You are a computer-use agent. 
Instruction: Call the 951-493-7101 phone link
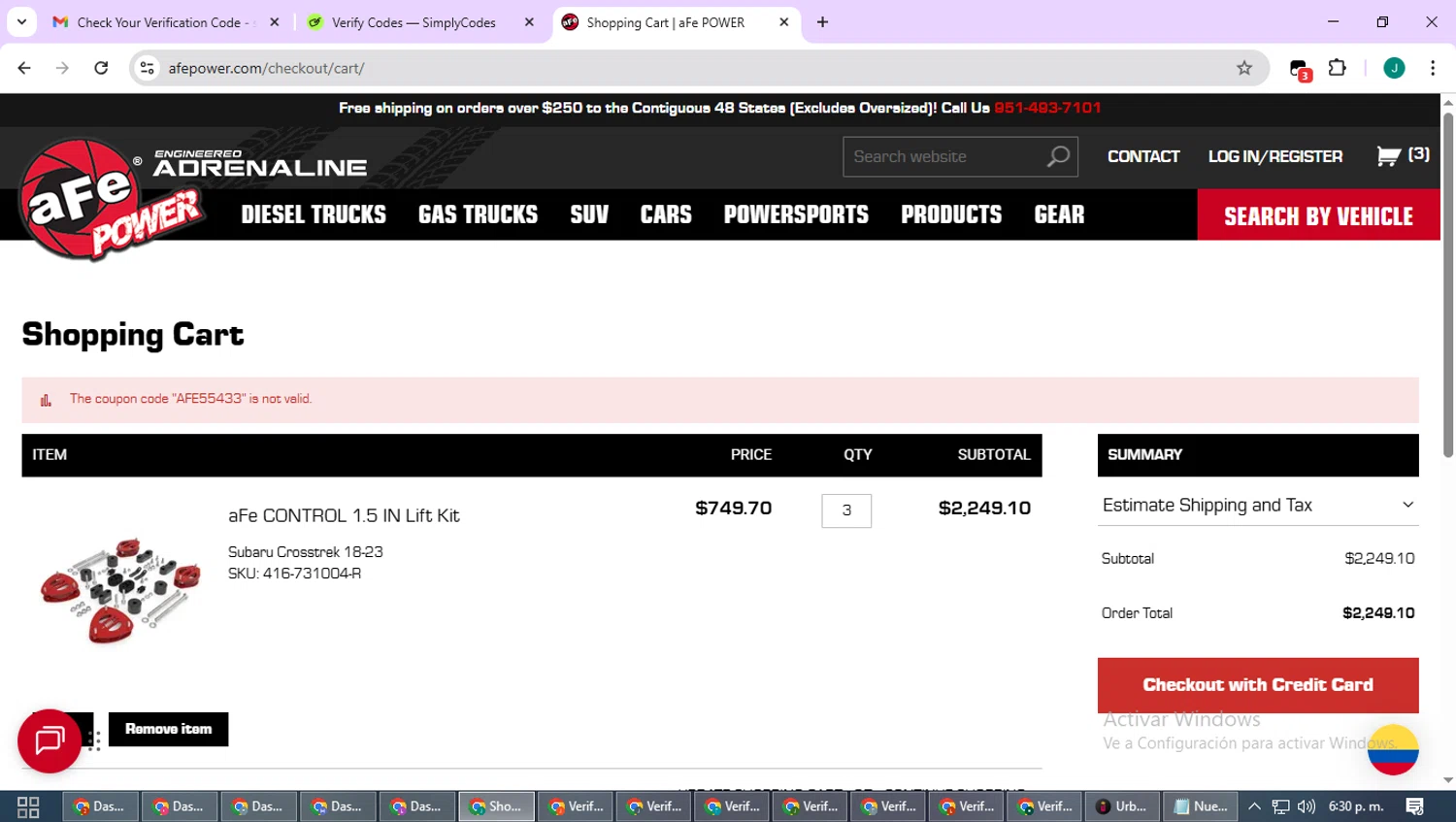(x=1047, y=108)
